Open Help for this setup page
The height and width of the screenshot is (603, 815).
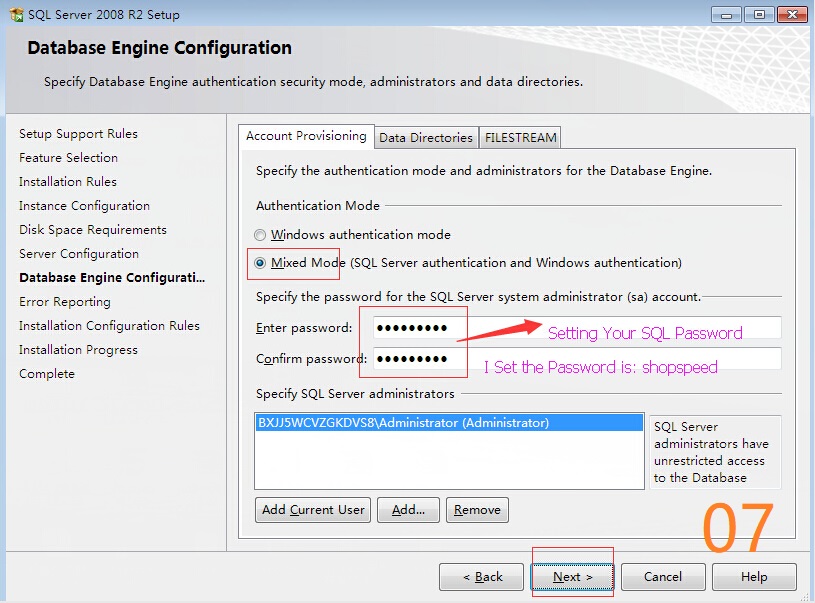pos(754,577)
